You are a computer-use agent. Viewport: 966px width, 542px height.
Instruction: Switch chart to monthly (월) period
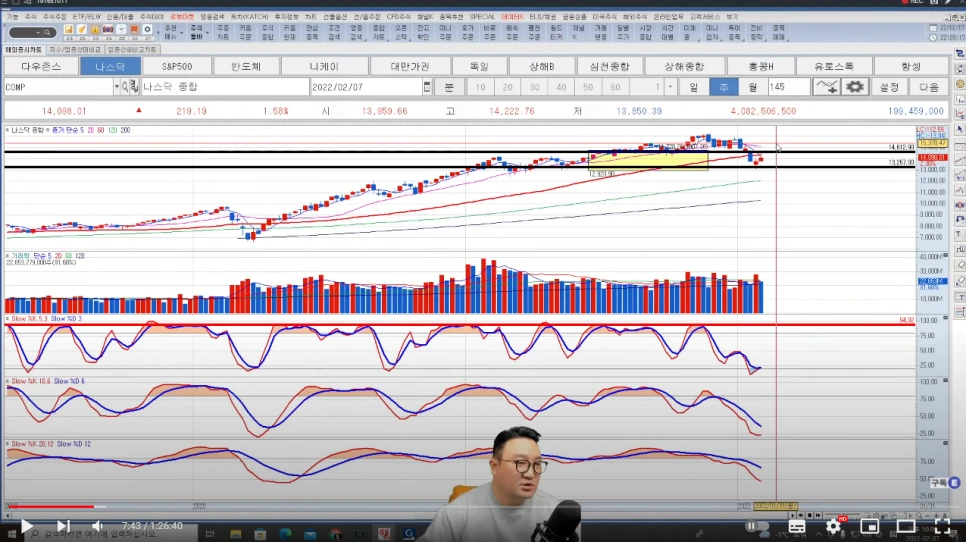752,87
